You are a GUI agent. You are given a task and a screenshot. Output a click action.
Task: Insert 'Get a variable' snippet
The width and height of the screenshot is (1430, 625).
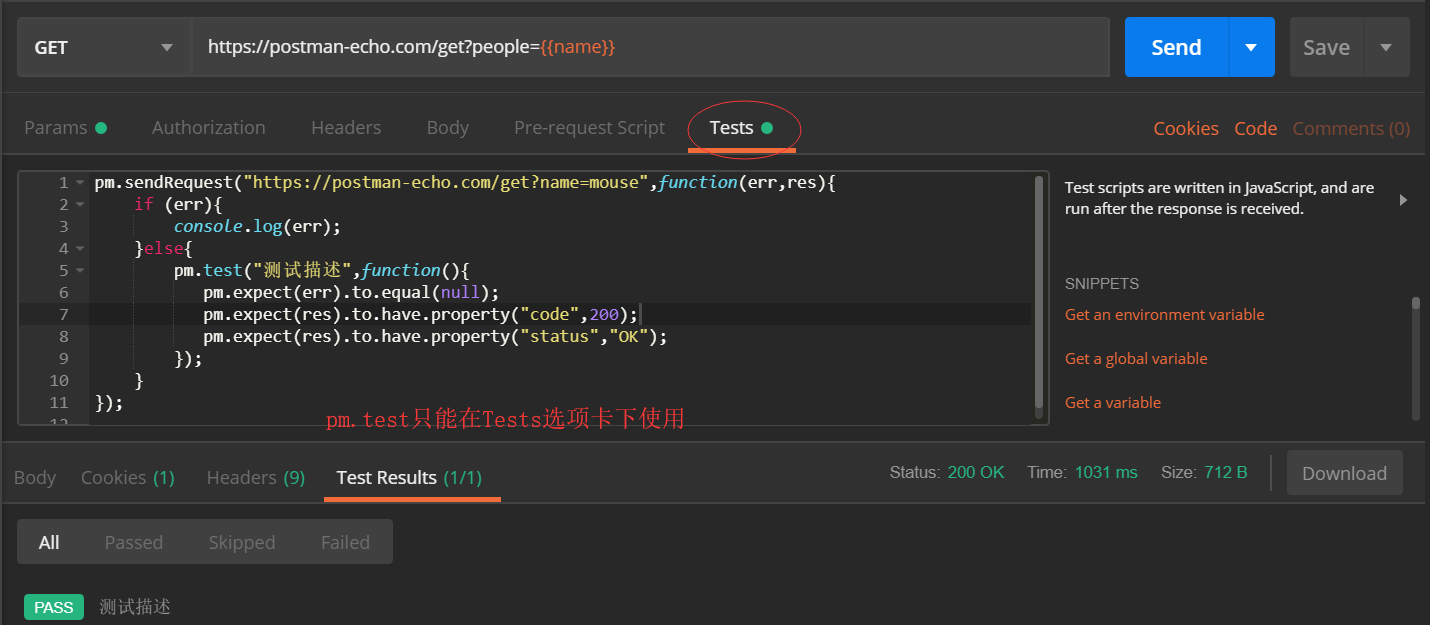click(x=1113, y=403)
